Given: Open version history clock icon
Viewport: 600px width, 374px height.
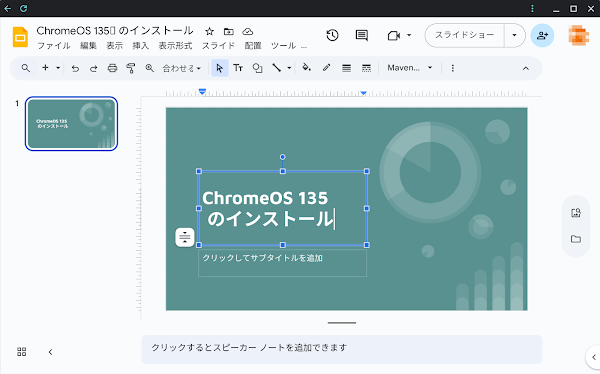Looking at the screenshot, I should pyautogui.click(x=332, y=36).
